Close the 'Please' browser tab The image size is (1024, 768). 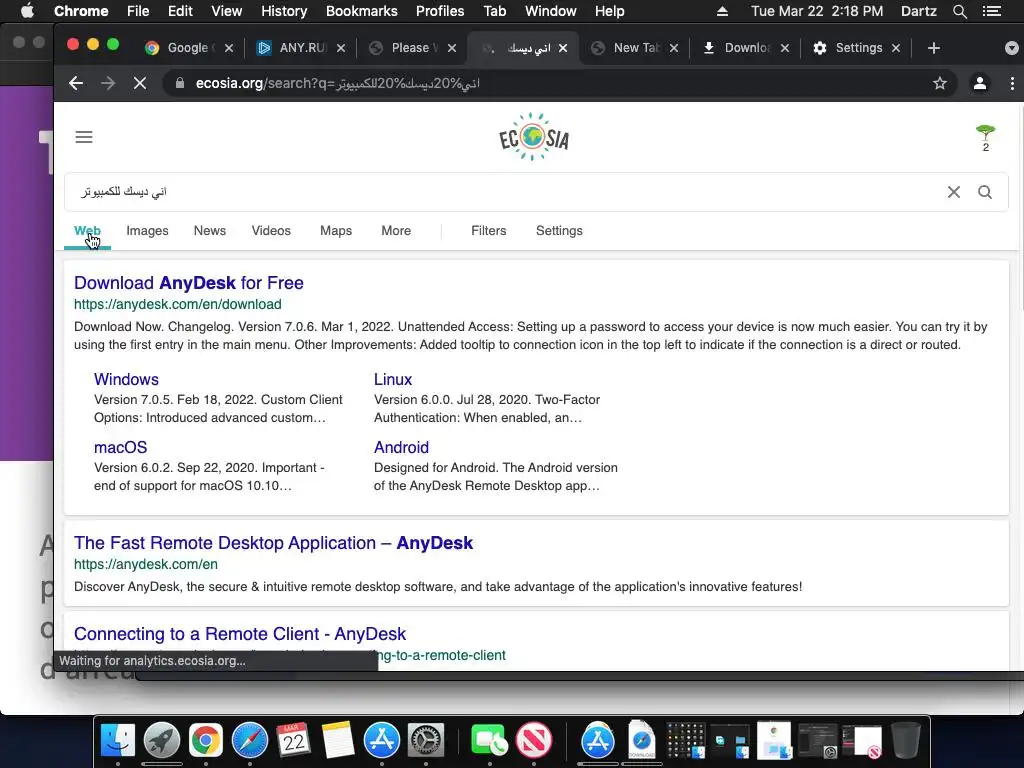[x=452, y=48]
